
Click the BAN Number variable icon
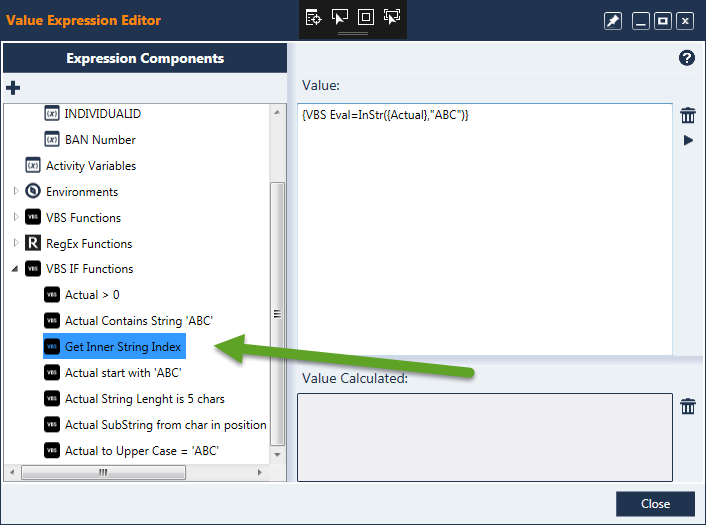(52, 140)
